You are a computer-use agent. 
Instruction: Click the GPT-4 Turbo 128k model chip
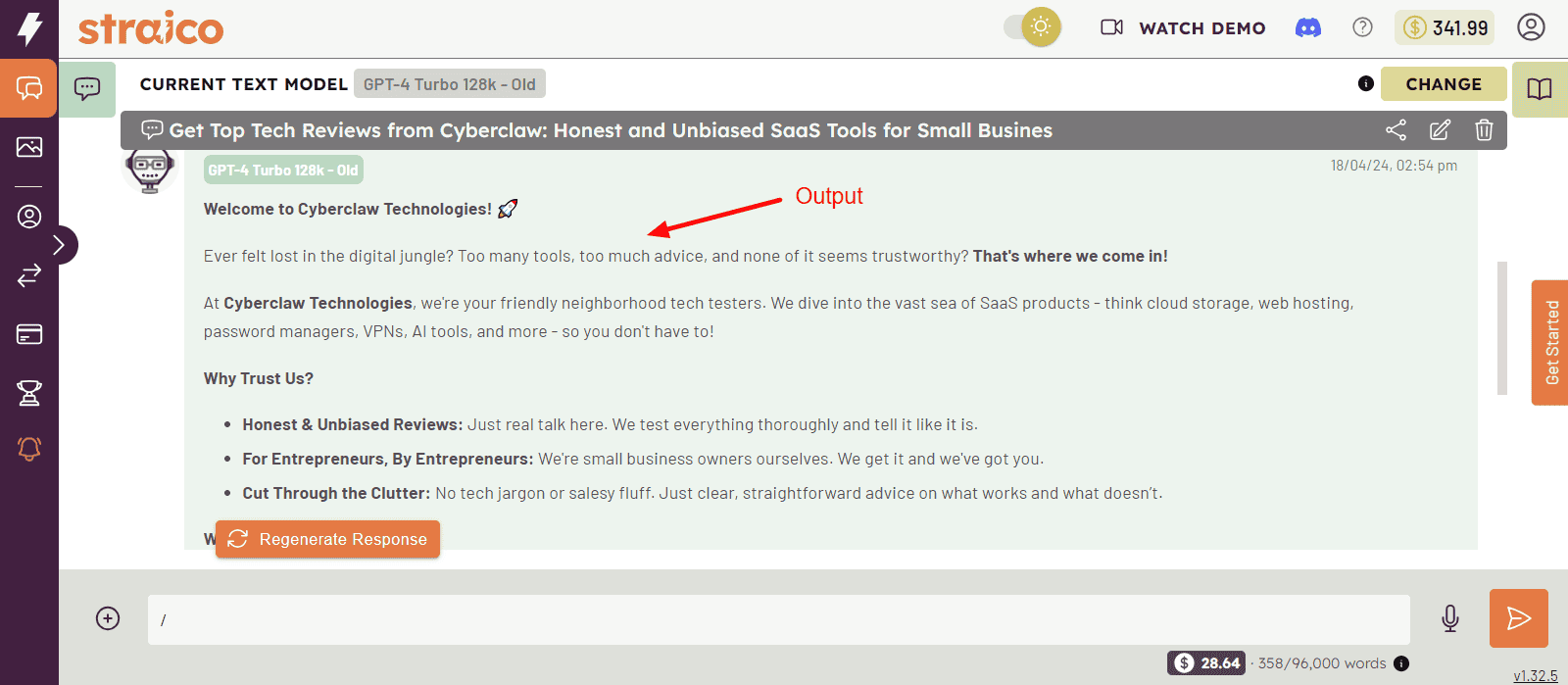tap(449, 84)
